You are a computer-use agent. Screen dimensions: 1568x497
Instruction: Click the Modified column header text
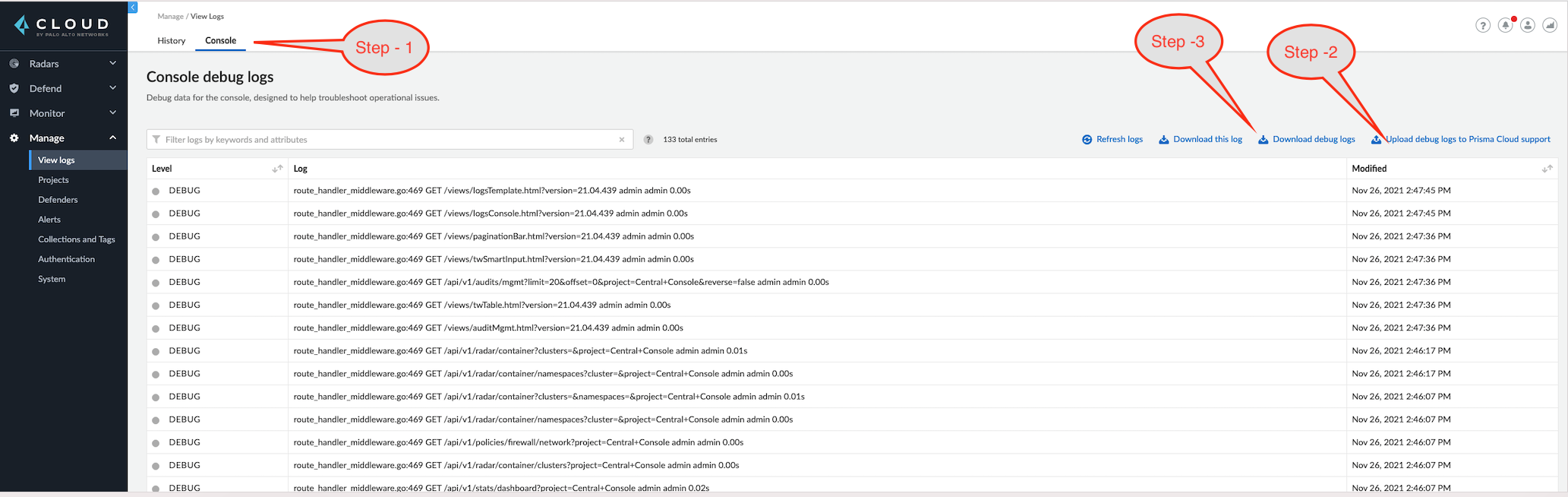(1369, 169)
